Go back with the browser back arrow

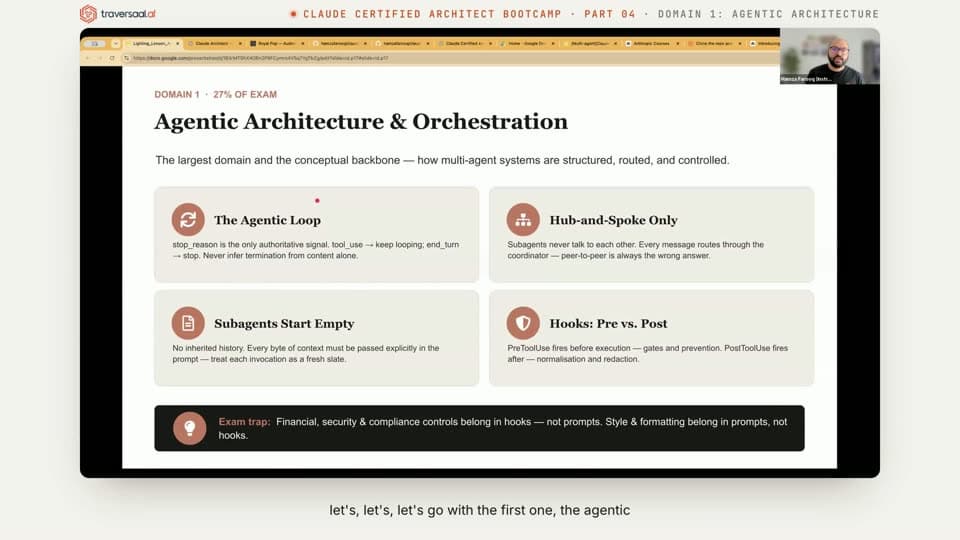point(88,58)
